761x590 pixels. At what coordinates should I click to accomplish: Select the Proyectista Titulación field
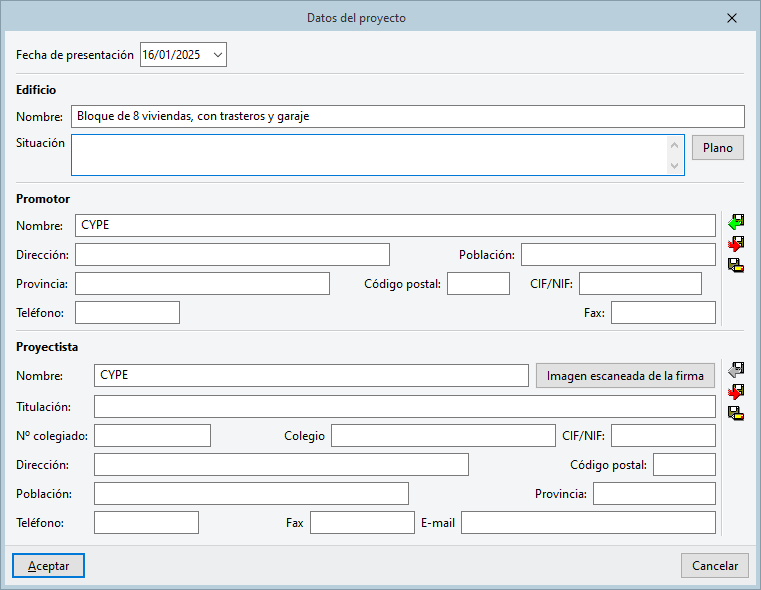404,407
